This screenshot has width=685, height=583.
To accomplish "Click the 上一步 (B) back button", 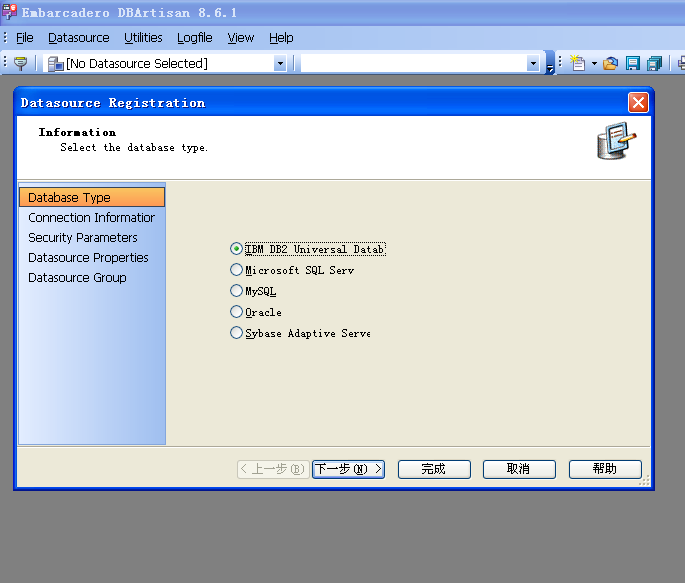I will click(x=273, y=469).
